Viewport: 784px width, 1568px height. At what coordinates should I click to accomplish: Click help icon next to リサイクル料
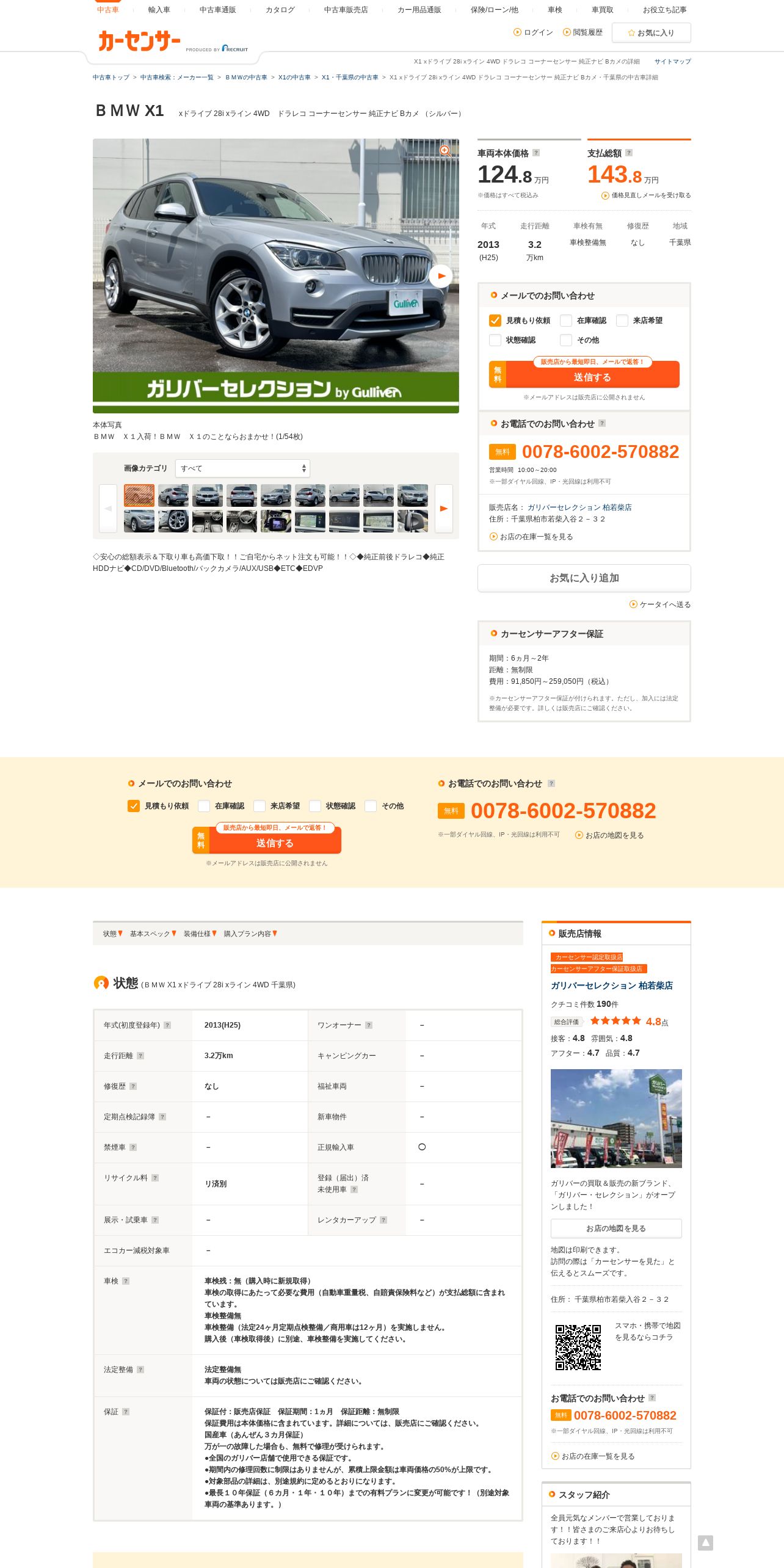pos(155,1178)
